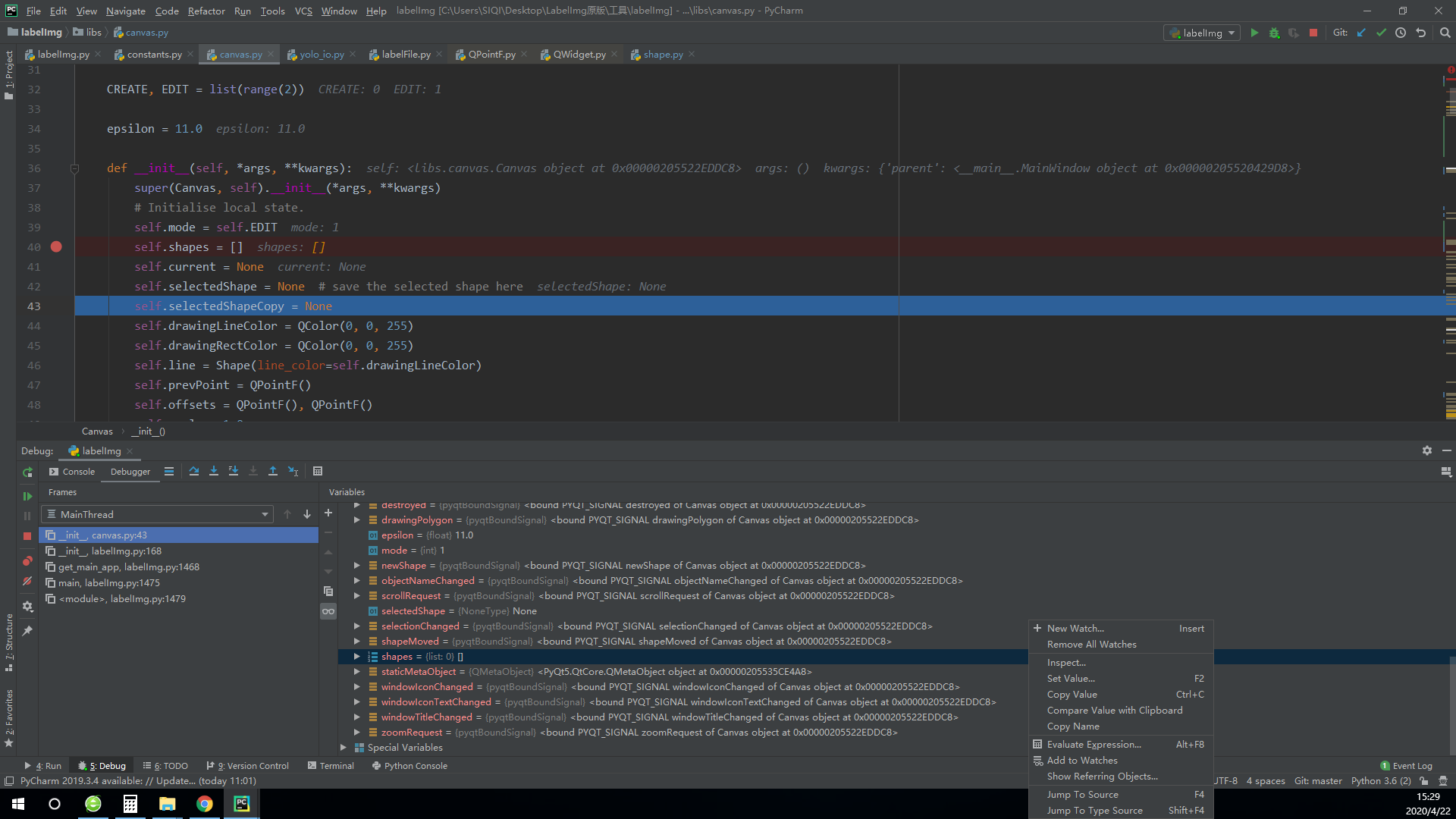Expand the shapes variable node
1456x819 pixels.
coord(356,656)
